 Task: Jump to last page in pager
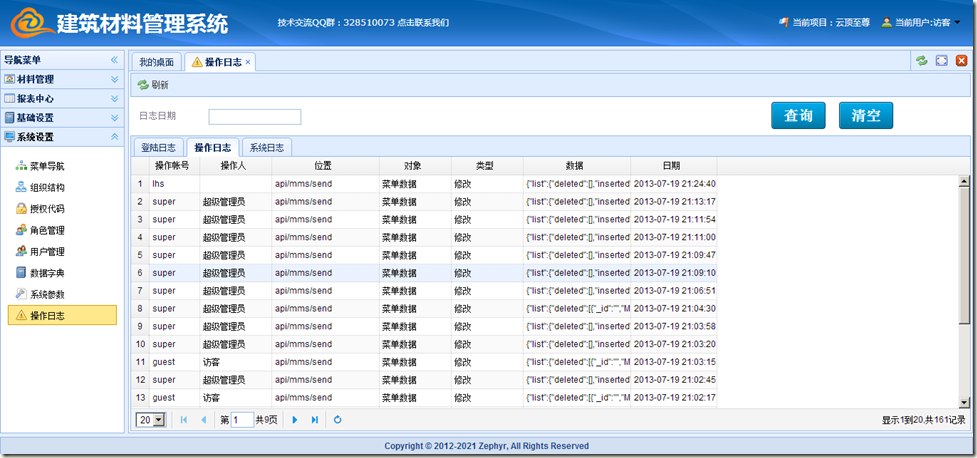pos(315,420)
